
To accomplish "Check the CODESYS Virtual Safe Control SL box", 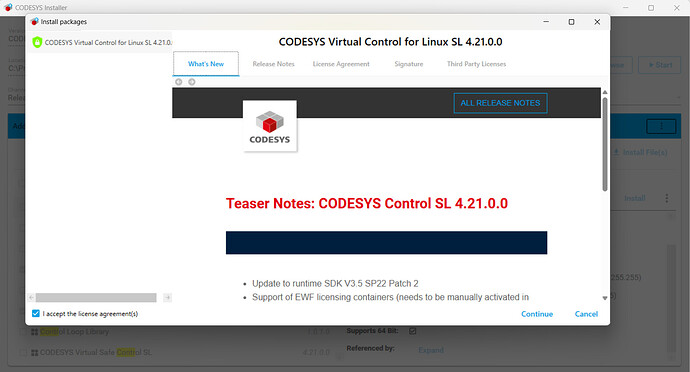I will click(23, 353).
